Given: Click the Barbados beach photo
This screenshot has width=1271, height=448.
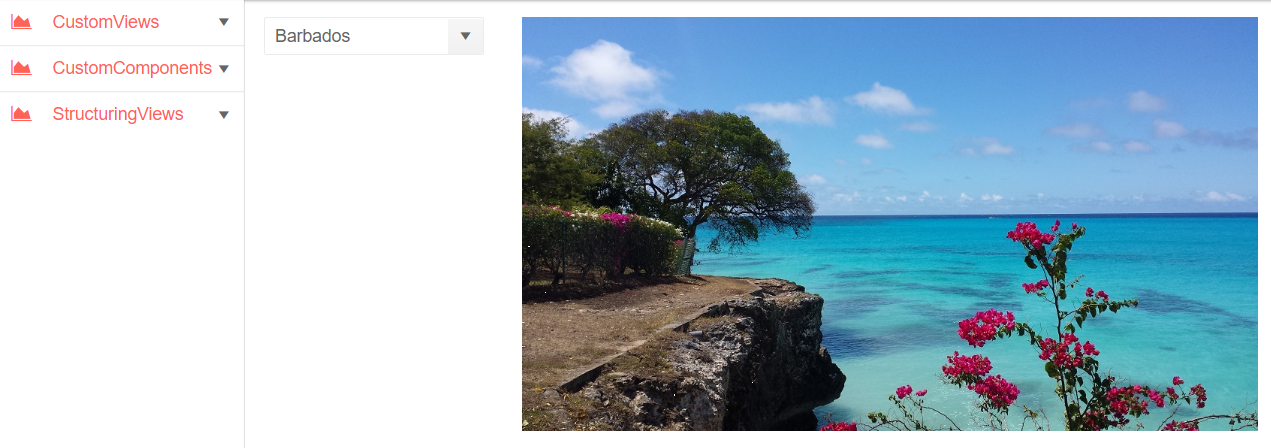Looking at the screenshot, I should pyautogui.click(x=889, y=224).
